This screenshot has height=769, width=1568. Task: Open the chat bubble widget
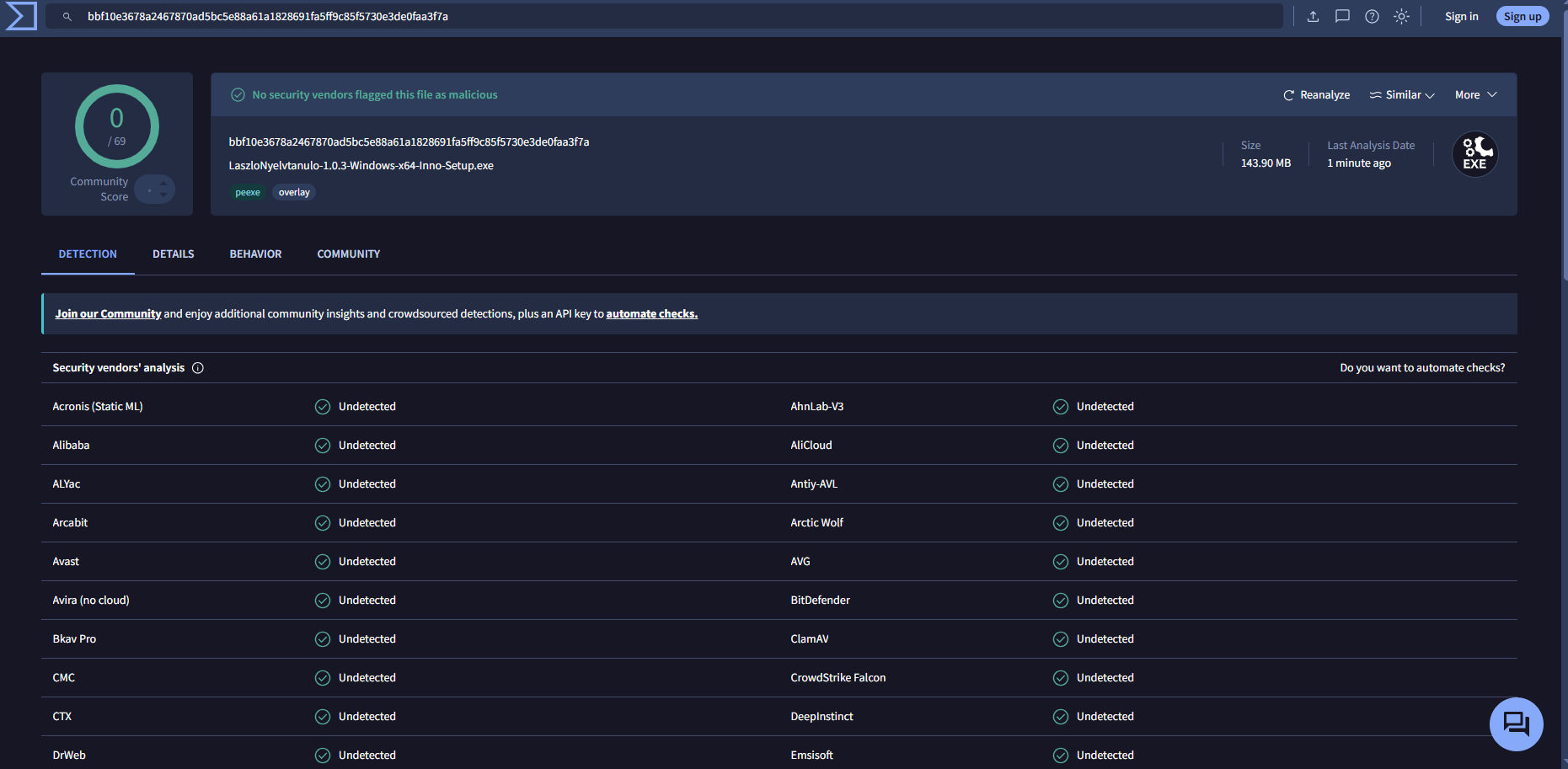[1516, 724]
